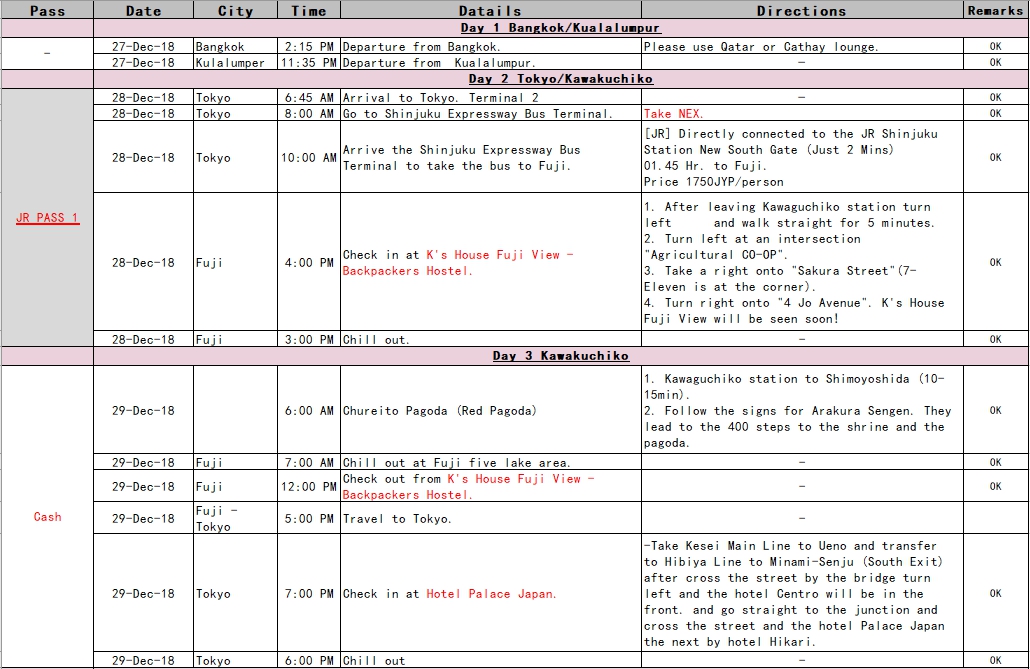Image resolution: width=1030 pixels, height=669 pixels.
Task: Select the Directions column header
Action: (x=802, y=11)
